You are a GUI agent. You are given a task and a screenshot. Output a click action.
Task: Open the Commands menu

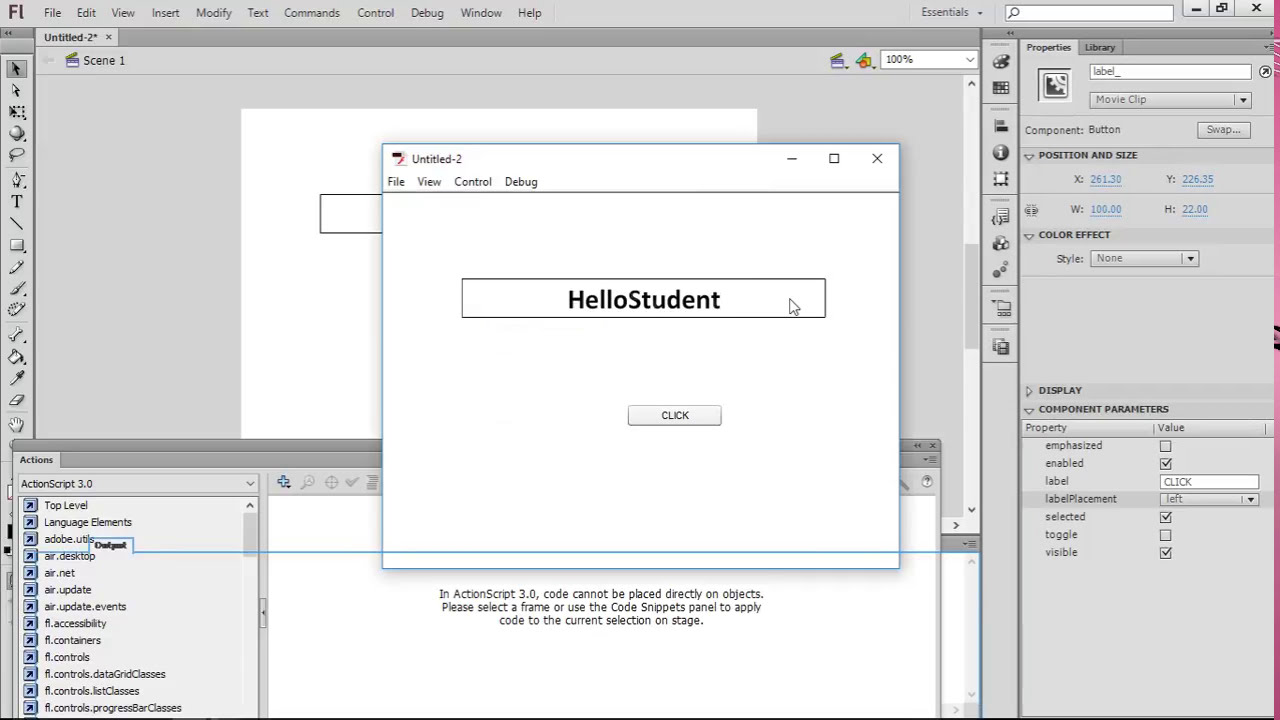(x=312, y=13)
